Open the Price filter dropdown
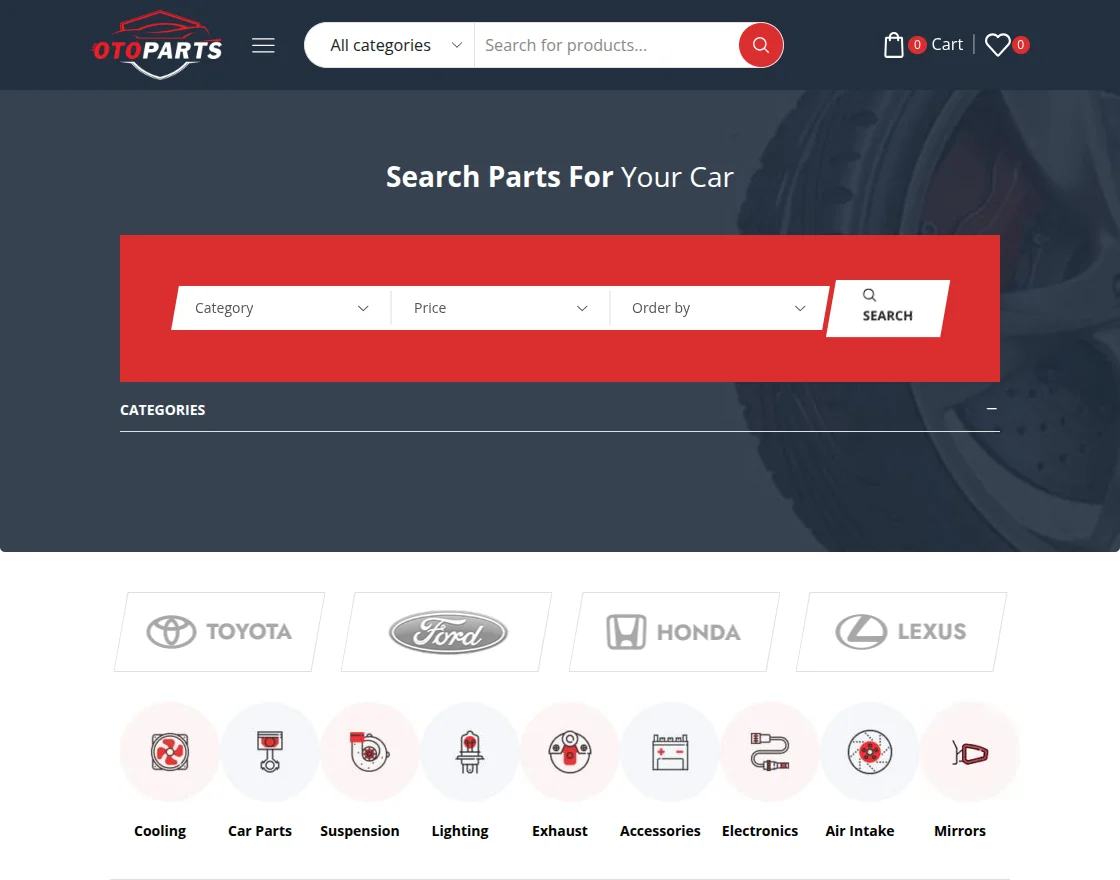 pos(500,308)
